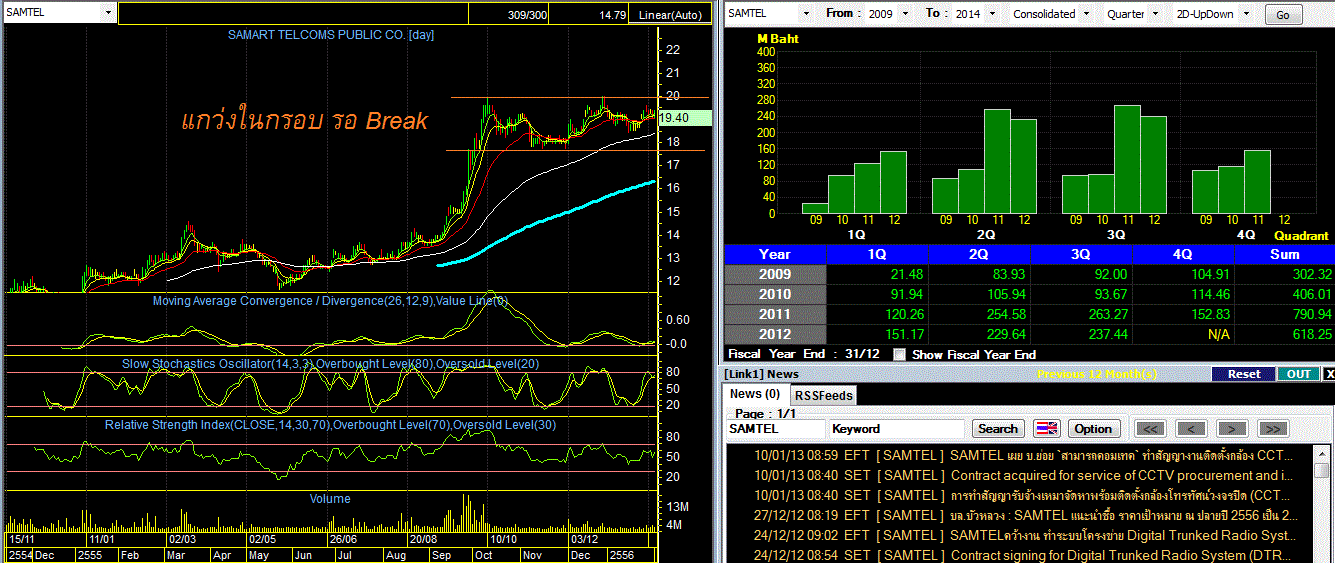Select the 2012 year row header
This screenshot has width=1335, height=563.
[x=775, y=334]
